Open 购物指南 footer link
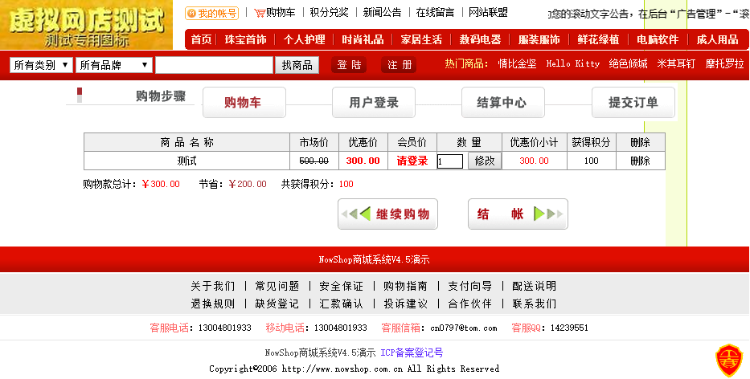The image size is (750, 379). coord(405,286)
